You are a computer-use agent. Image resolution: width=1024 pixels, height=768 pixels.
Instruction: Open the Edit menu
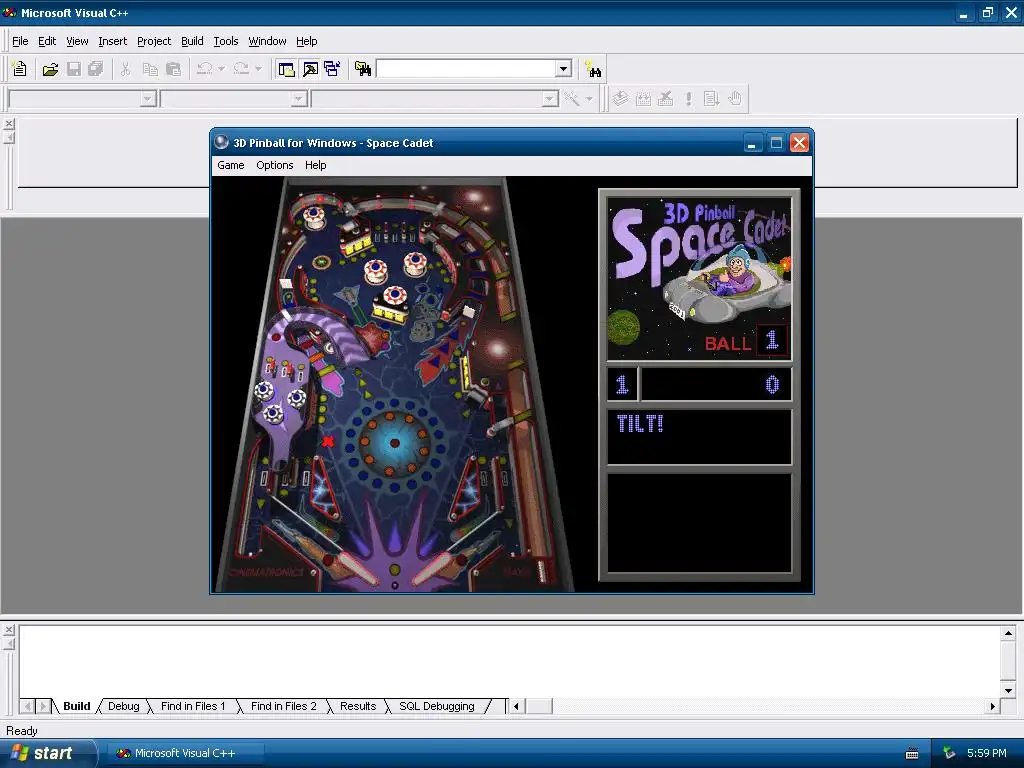coord(47,41)
